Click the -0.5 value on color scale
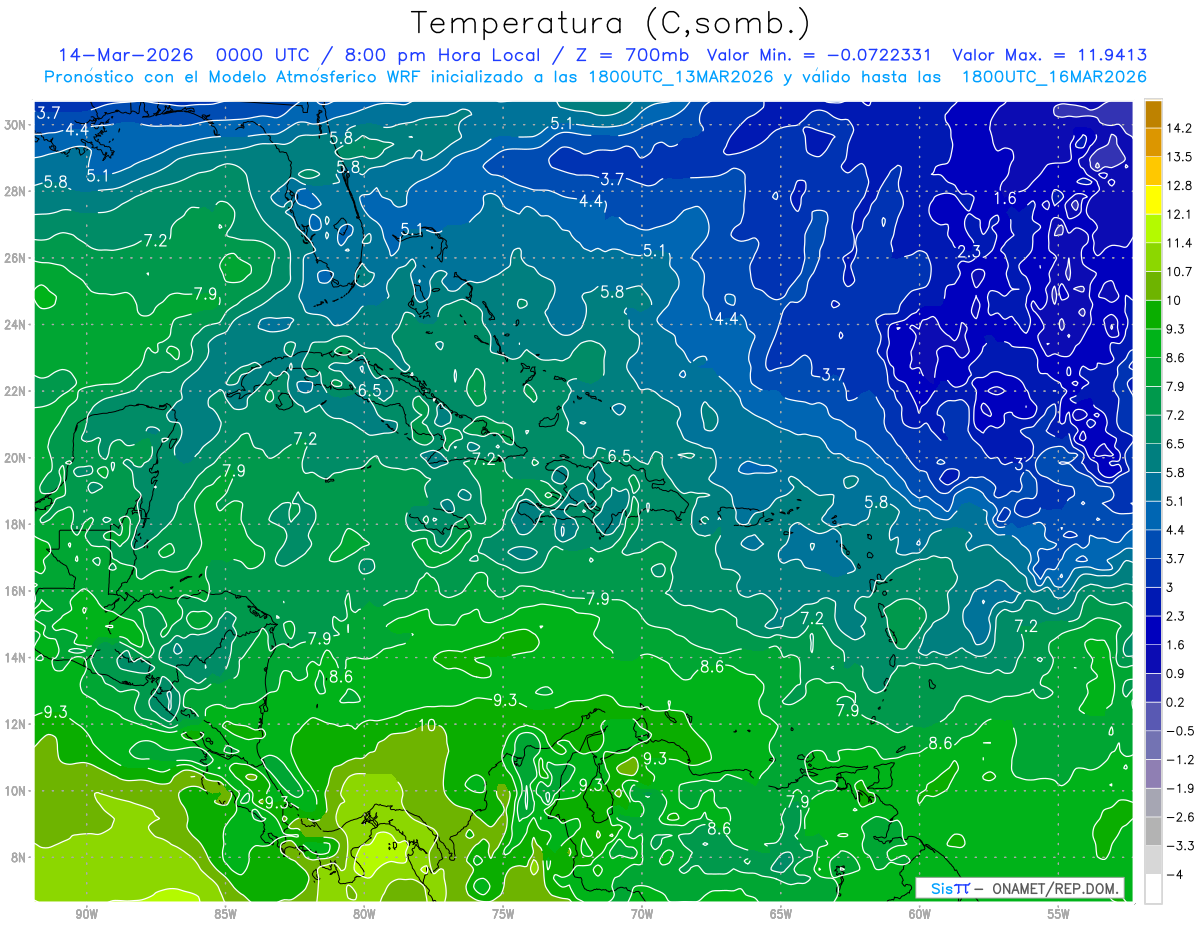Viewport: 1200px width, 927px height. pyautogui.click(x=1180, y=731)
